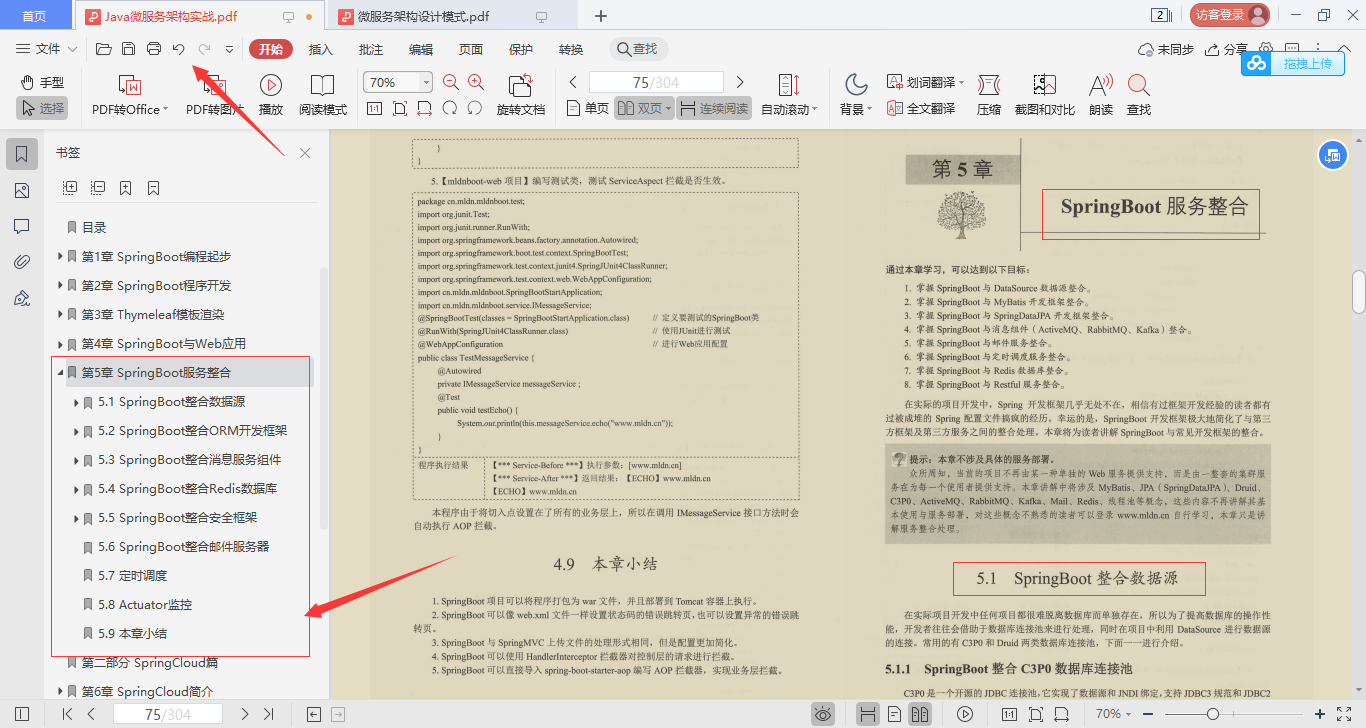Toggle double-page layout in status bar
The height and width of the screenshot is (728, 1366).
click(x=920, y=714)
